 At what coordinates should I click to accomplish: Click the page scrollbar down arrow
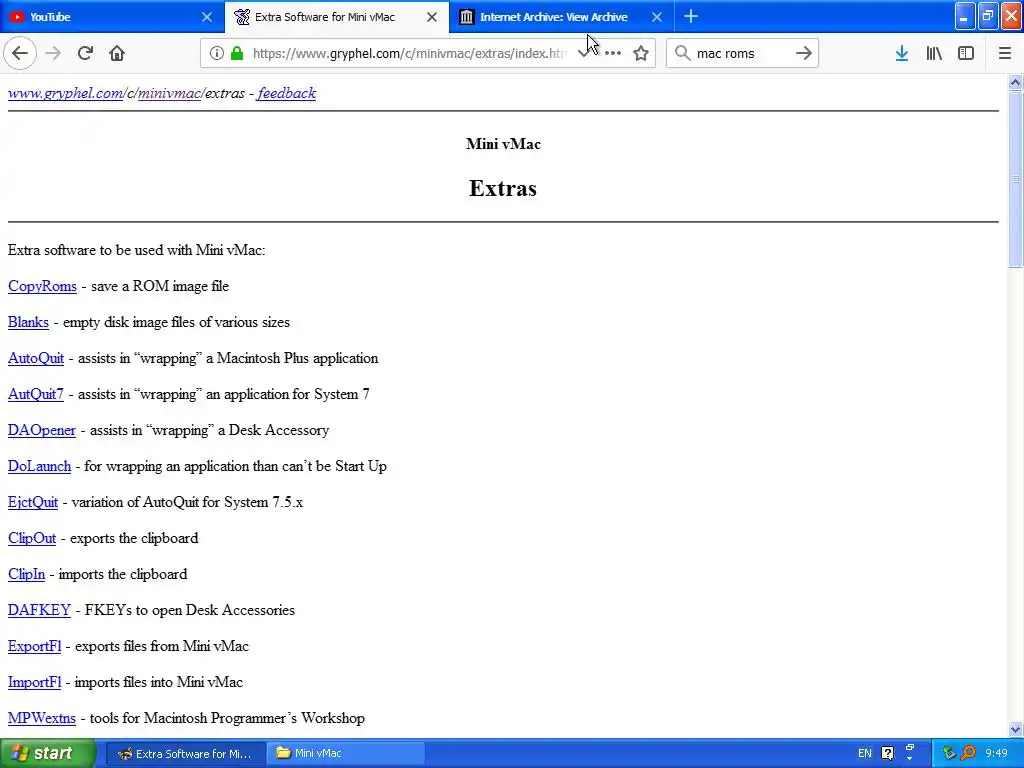[1015, 729]
